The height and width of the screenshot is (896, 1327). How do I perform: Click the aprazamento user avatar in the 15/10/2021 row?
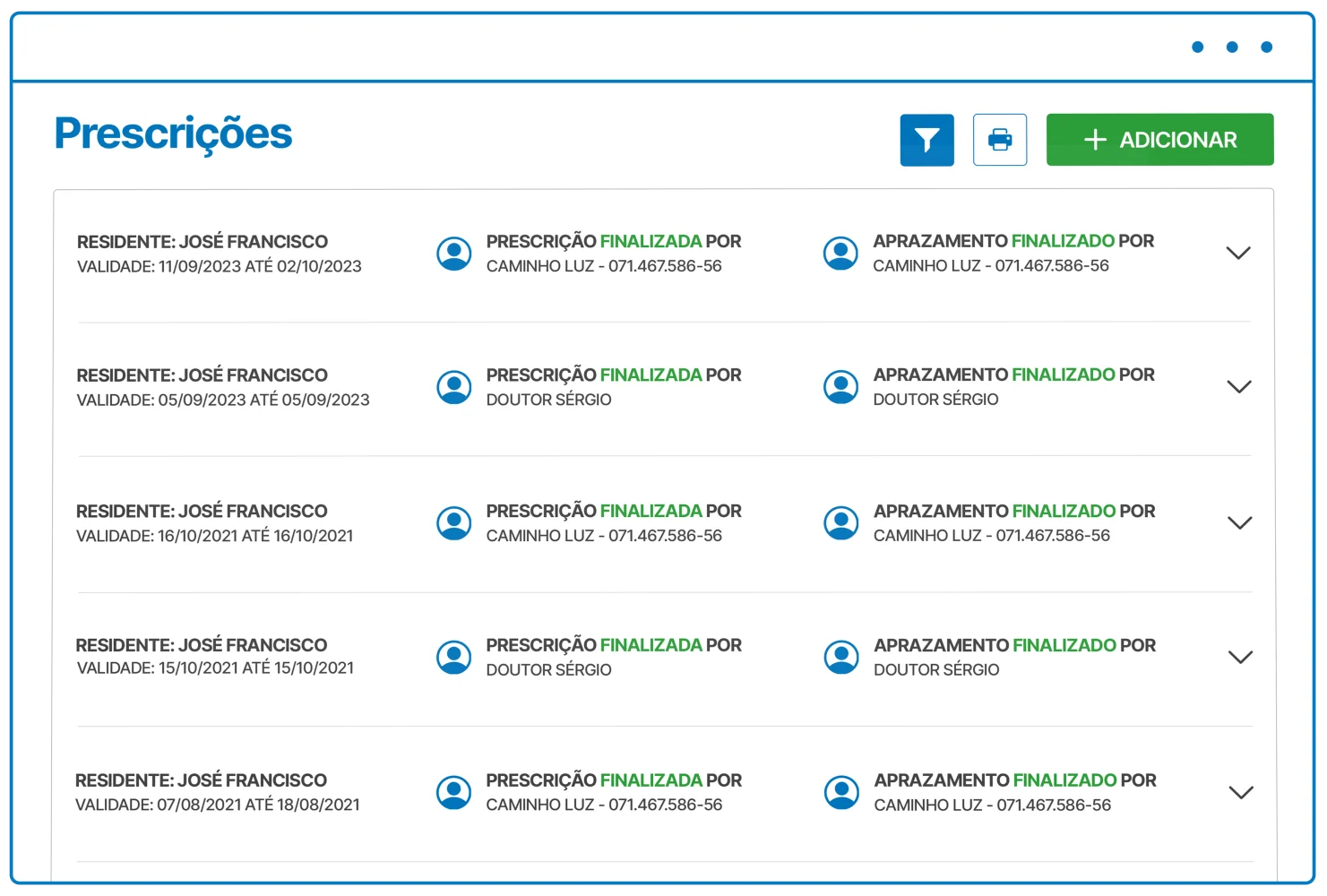pyautogui.click(x=841, y=658)
